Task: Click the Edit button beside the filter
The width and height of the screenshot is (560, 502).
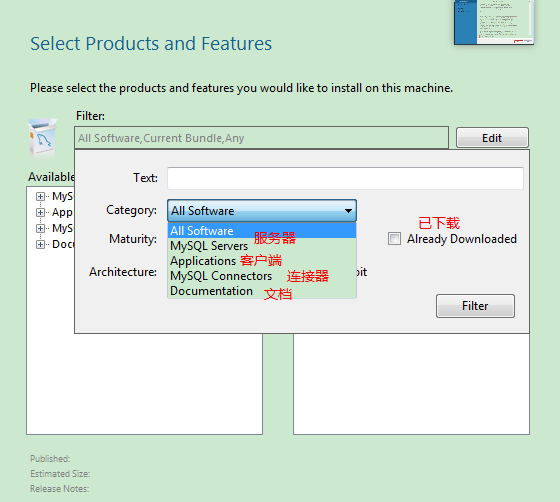Action: coord(492,137)
